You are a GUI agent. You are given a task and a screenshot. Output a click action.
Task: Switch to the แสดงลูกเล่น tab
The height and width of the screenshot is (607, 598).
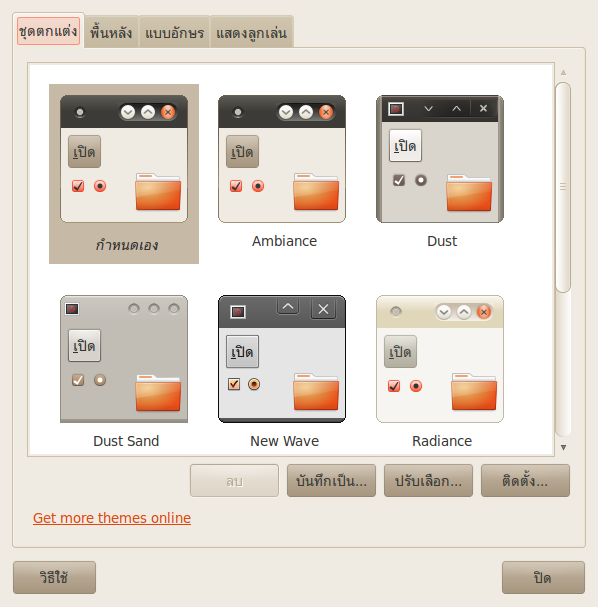coord(252,33)
